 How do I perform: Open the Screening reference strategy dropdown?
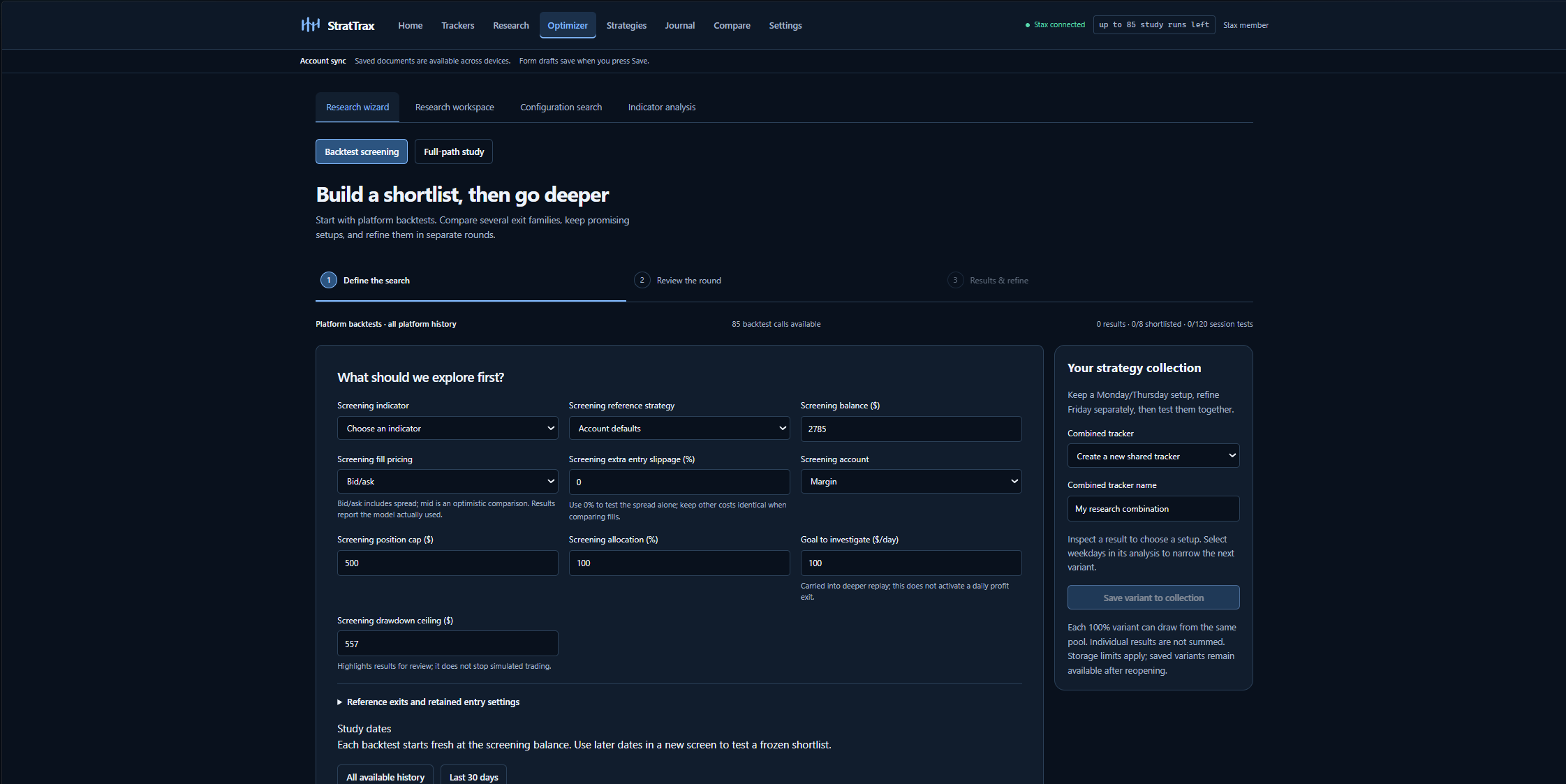(679, 428)
